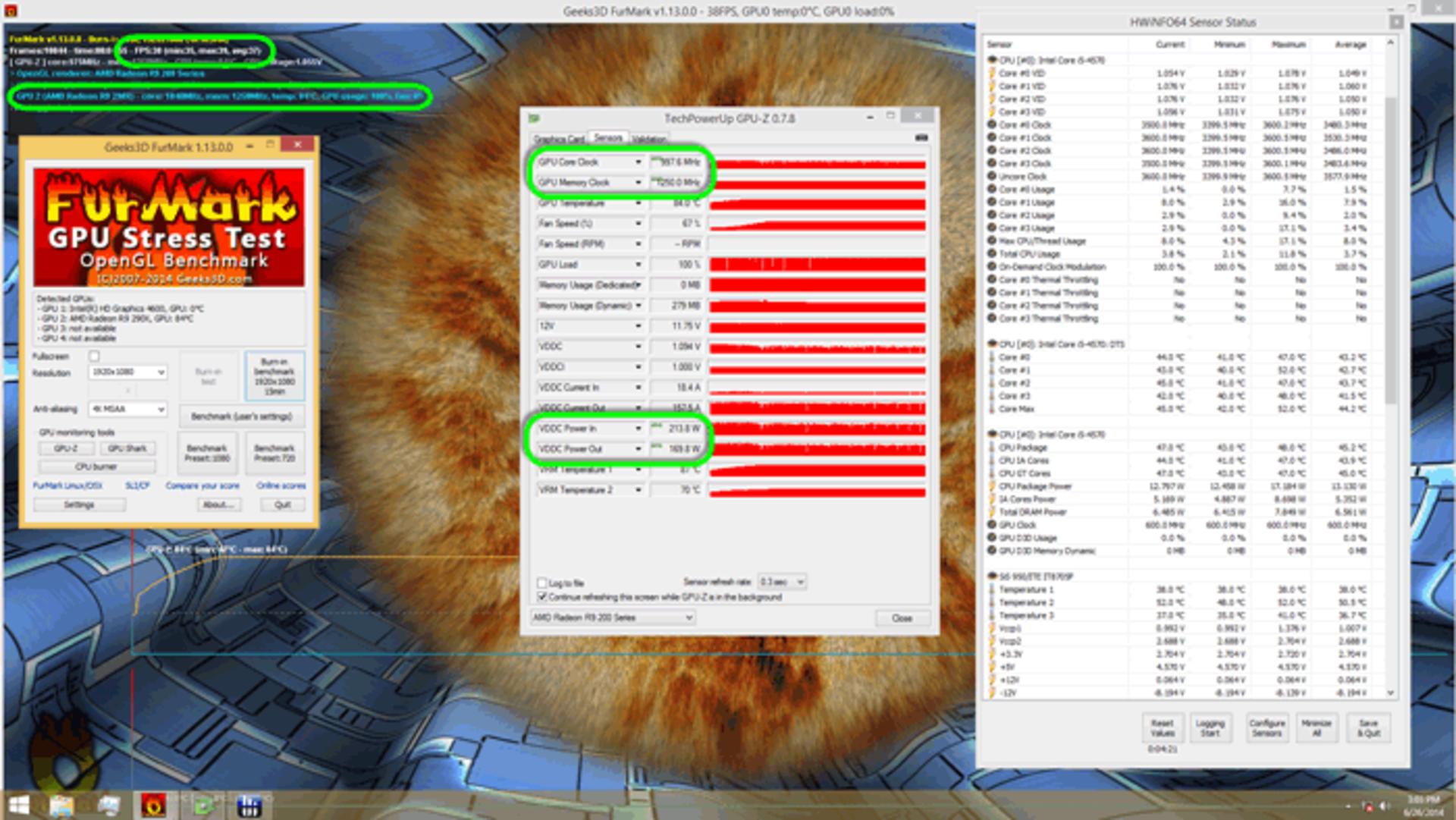
Task: Open the Validation tab in GPU-Z
Action: pyautogui.click(x=649, y=139)
